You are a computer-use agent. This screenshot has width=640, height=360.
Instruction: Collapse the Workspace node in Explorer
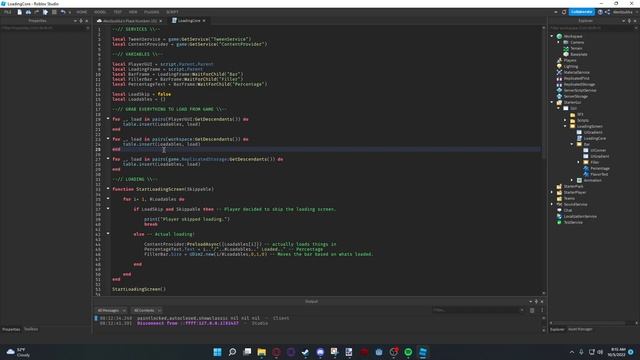[552, 36]
